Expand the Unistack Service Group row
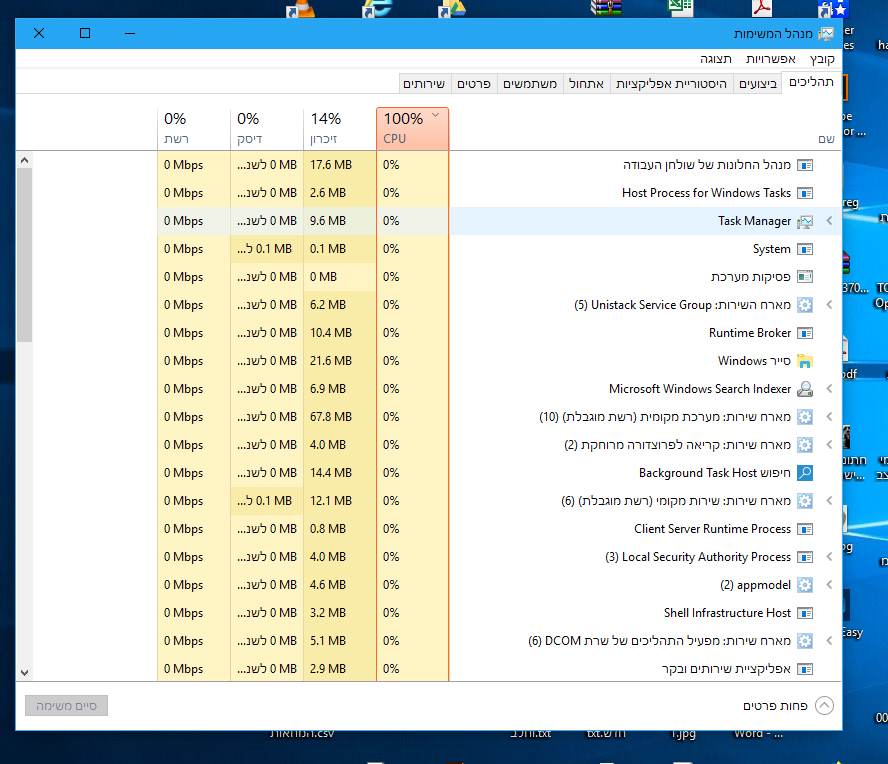888x764 pixels. (829, 305)
